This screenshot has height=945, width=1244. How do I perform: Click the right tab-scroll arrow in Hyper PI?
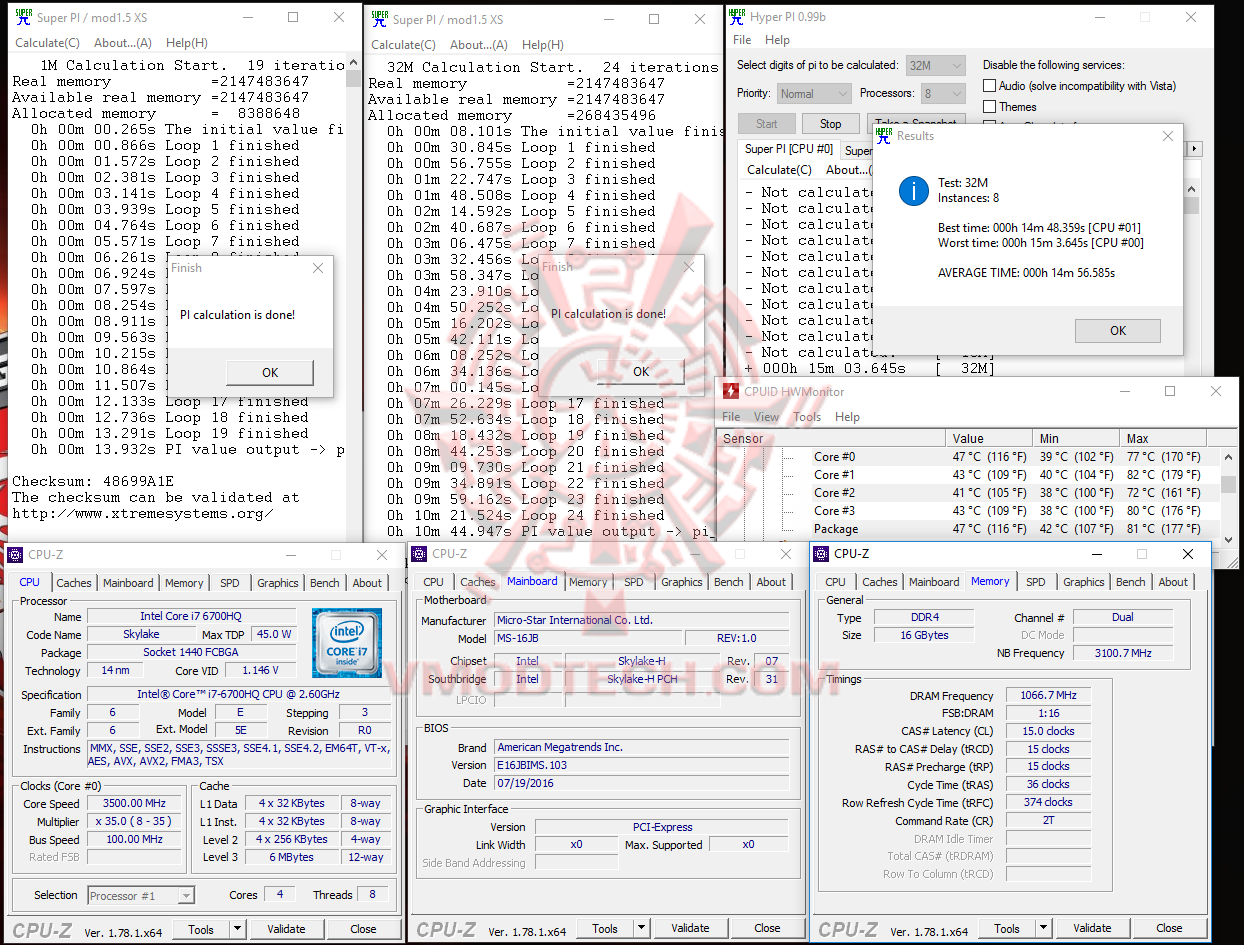click(1194, 149)
